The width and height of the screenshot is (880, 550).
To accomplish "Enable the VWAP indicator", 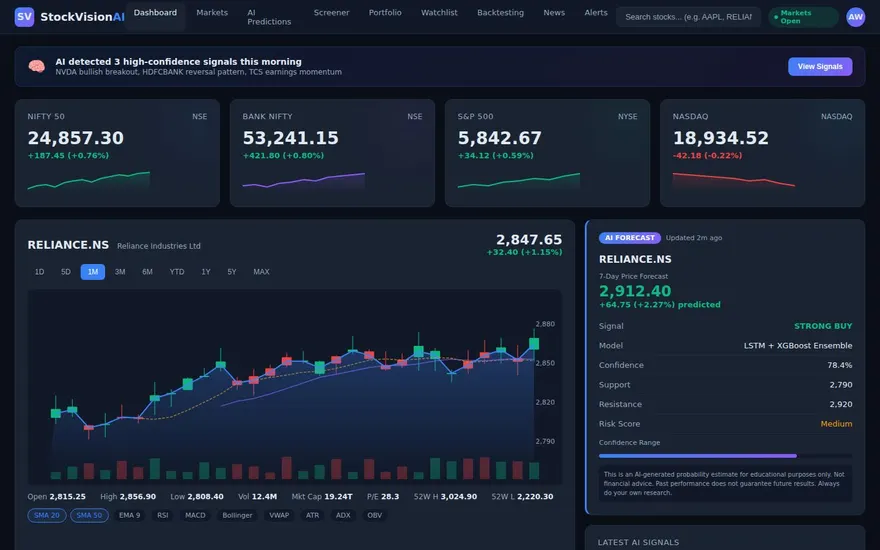I will point(279,515).
